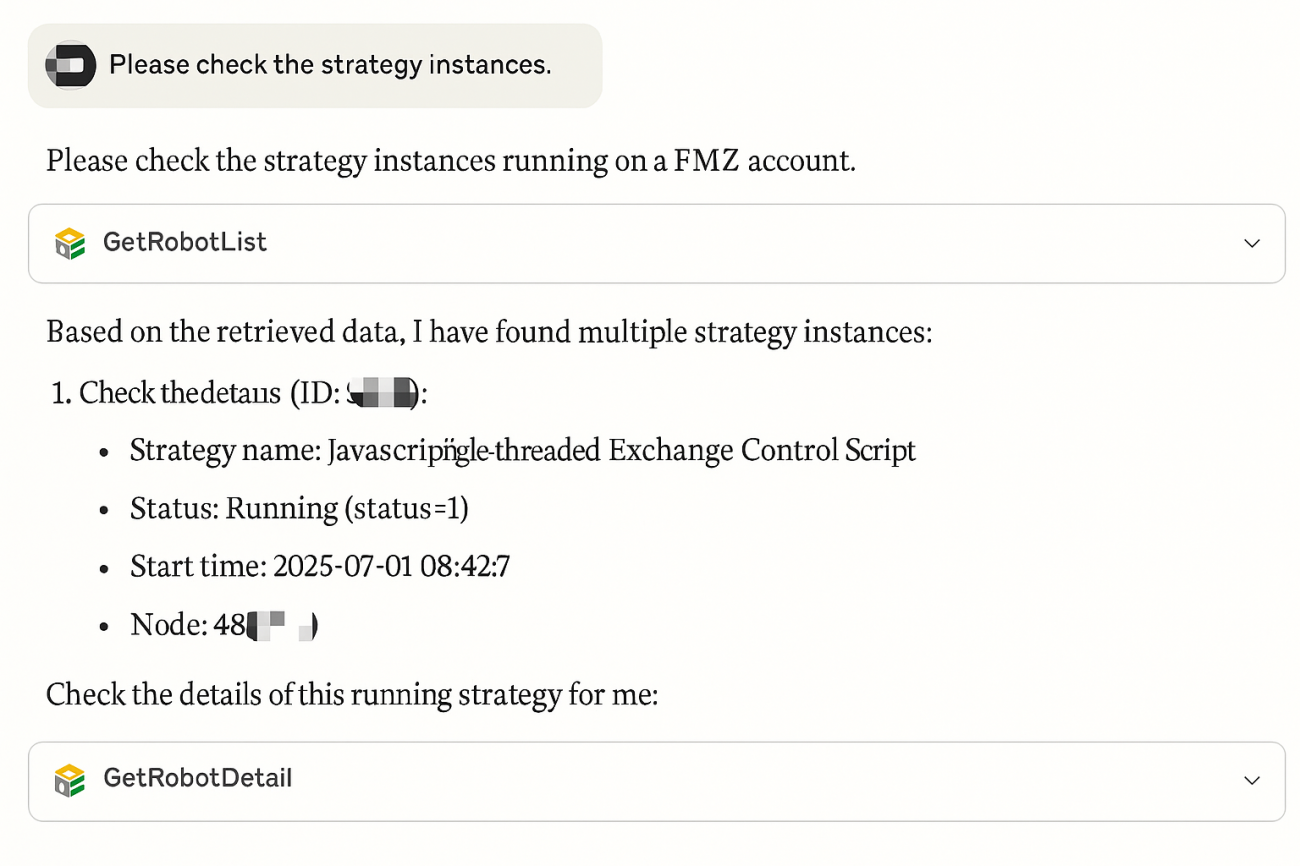The image size is (1300, 866).
Task: Click the 'Node: 48' bullet text
Action: [187, 625]
